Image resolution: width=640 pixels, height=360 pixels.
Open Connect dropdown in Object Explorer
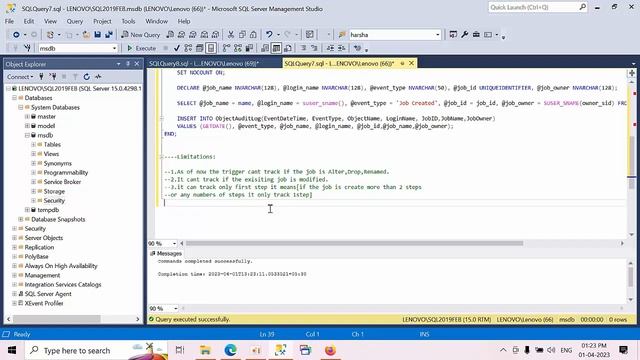click(20, 77)
